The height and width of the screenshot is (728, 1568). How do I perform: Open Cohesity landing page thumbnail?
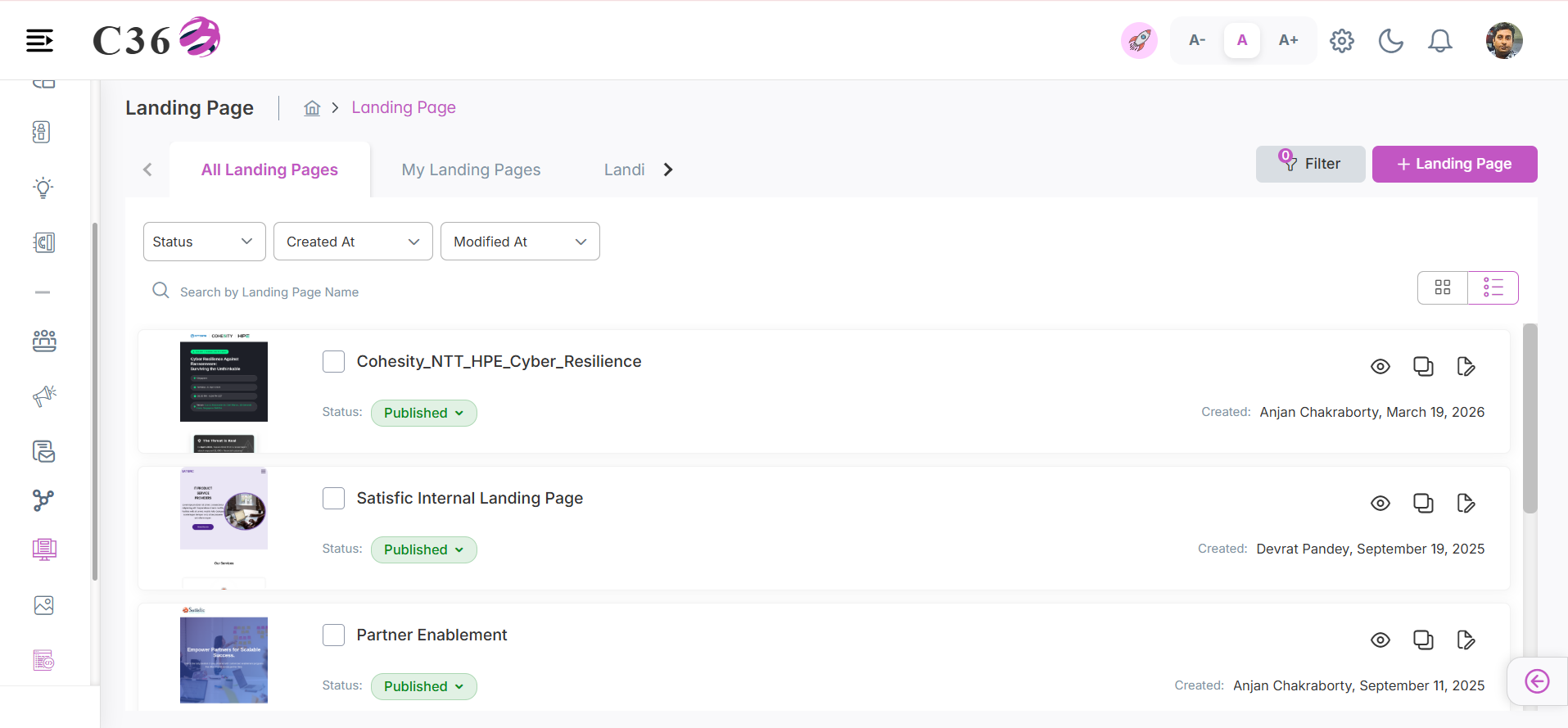click(224, 391)
